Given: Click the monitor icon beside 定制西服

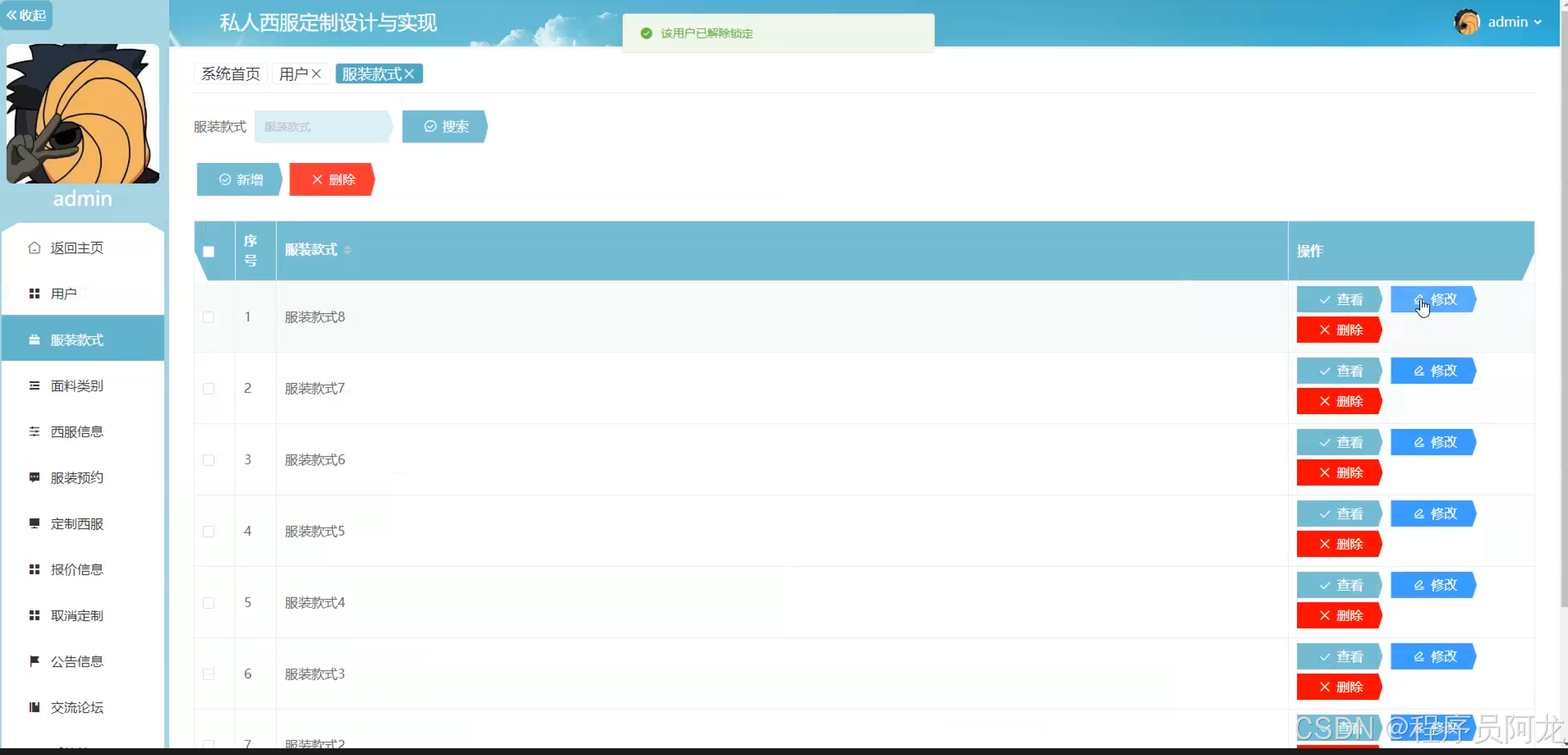Looking at the screenshot, I should coord(34,523).
